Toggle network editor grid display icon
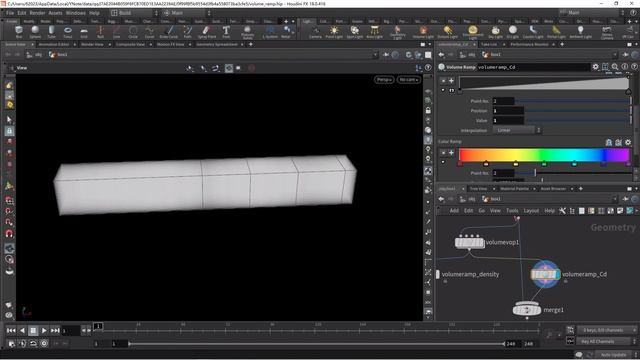640x360 pixels. (x=601, y=211)
